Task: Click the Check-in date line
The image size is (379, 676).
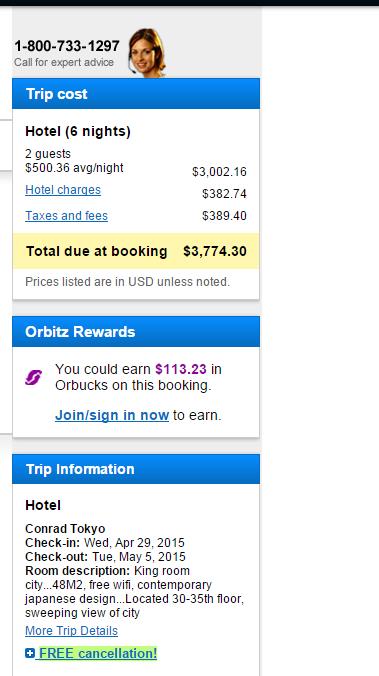Action: point(105,542)
